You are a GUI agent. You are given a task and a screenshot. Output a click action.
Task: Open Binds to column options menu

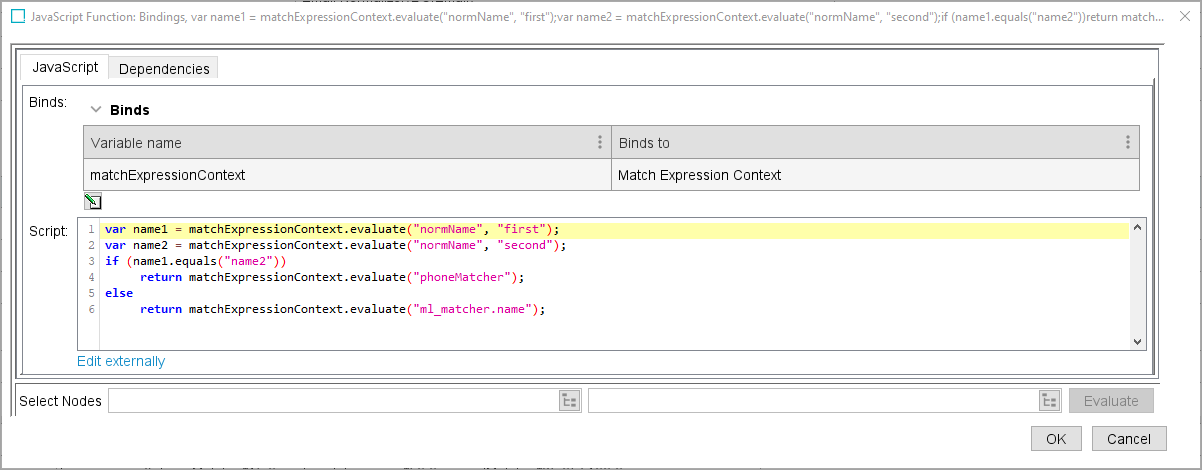coord(1127,142)
